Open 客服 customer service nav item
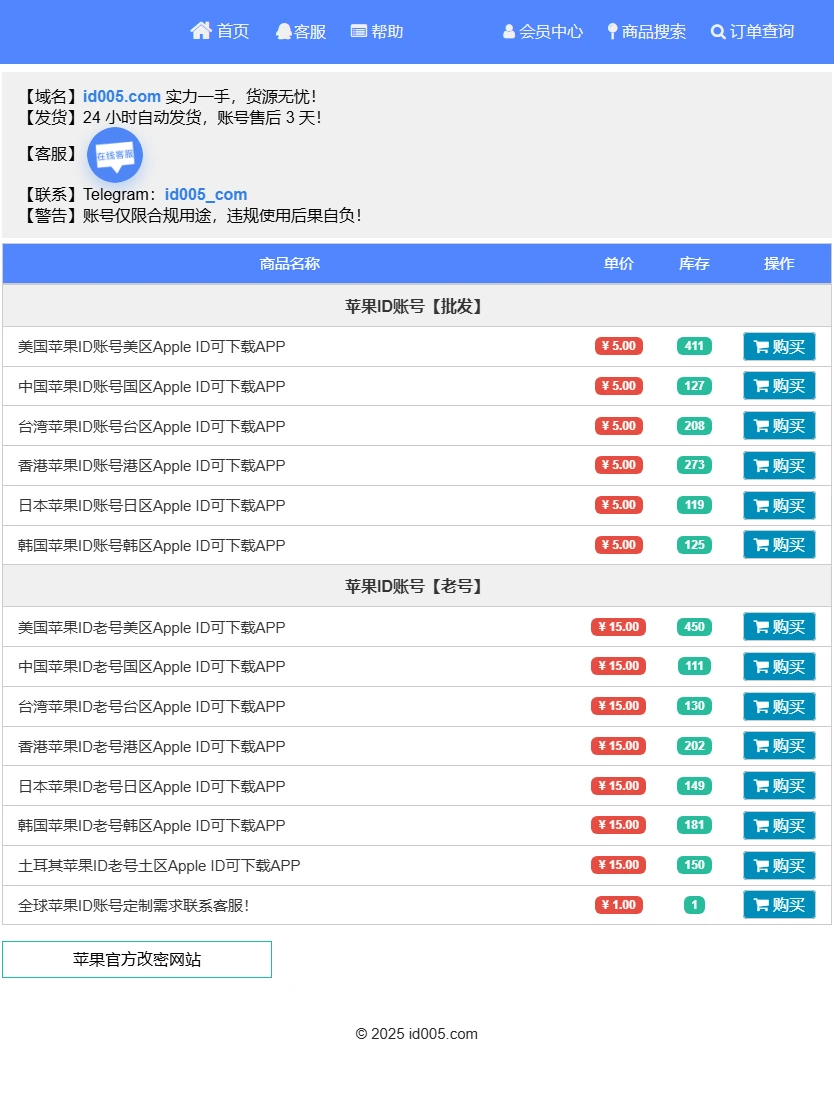The image size is (834, 1112). click(x=301, y=31)
